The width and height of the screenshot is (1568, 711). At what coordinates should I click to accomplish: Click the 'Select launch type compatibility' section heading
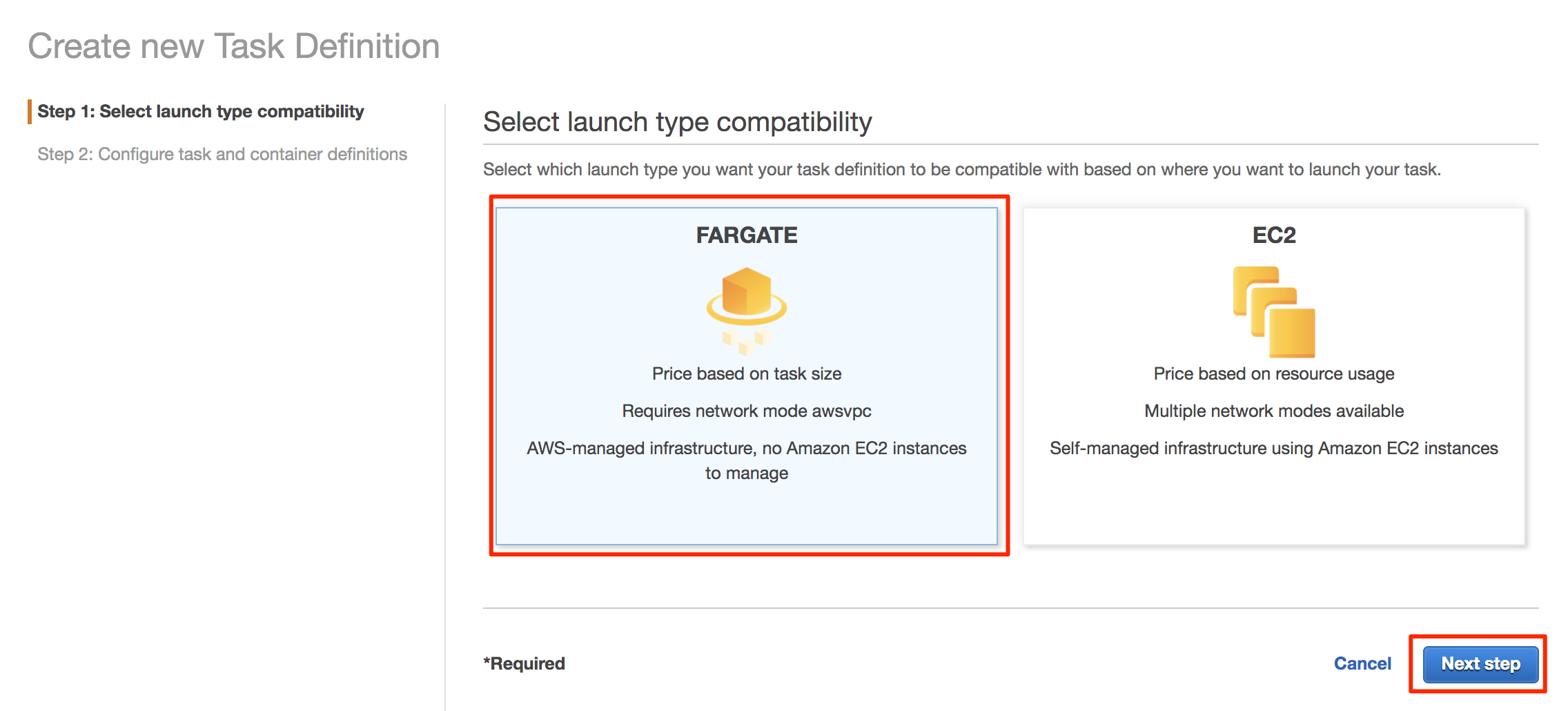pyautogui.click(x=678, y=122)
